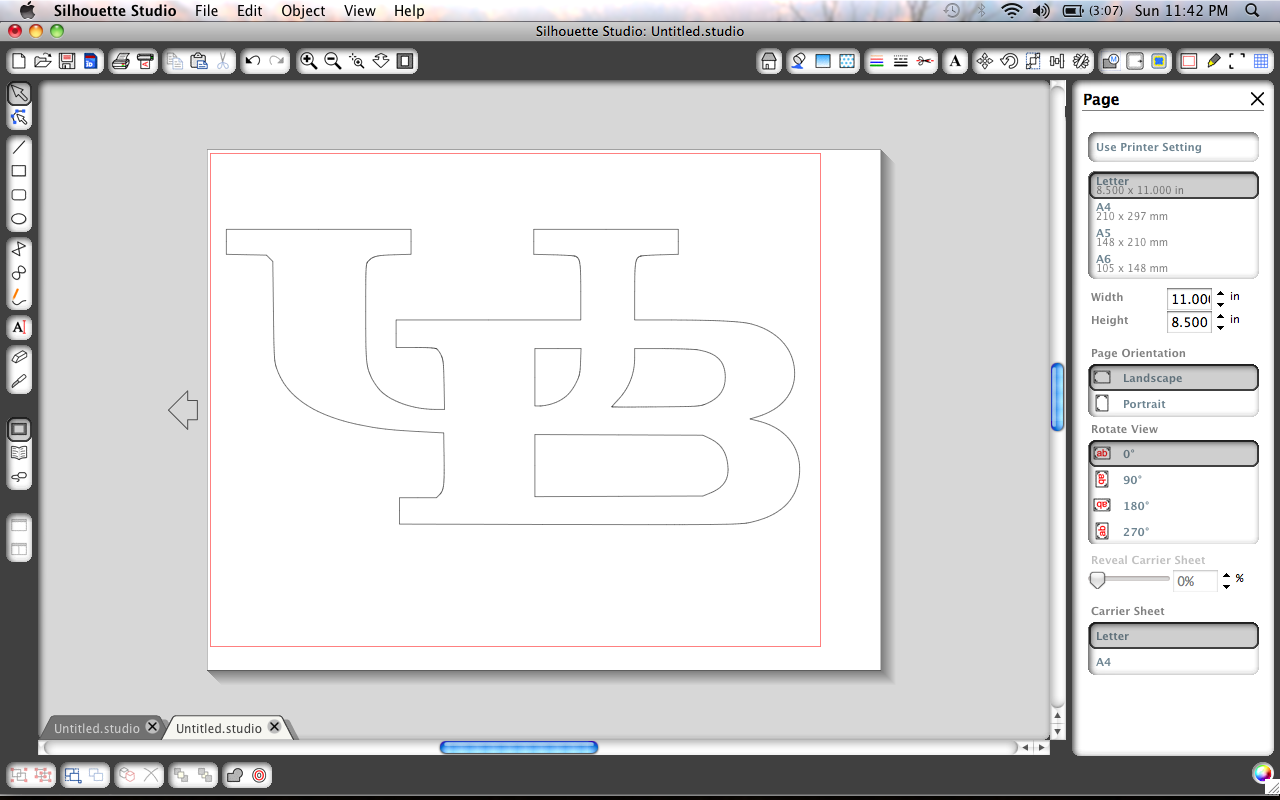Open the Help menu
Screen dimensions: 1280x800
(409, 11)
